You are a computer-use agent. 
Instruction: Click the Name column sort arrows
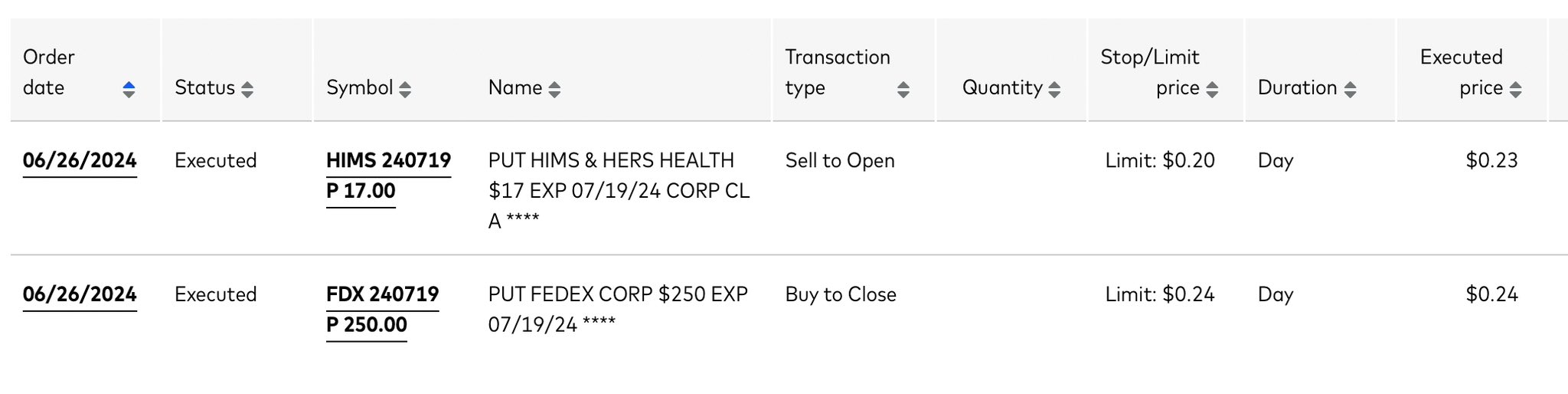[554, 90]
